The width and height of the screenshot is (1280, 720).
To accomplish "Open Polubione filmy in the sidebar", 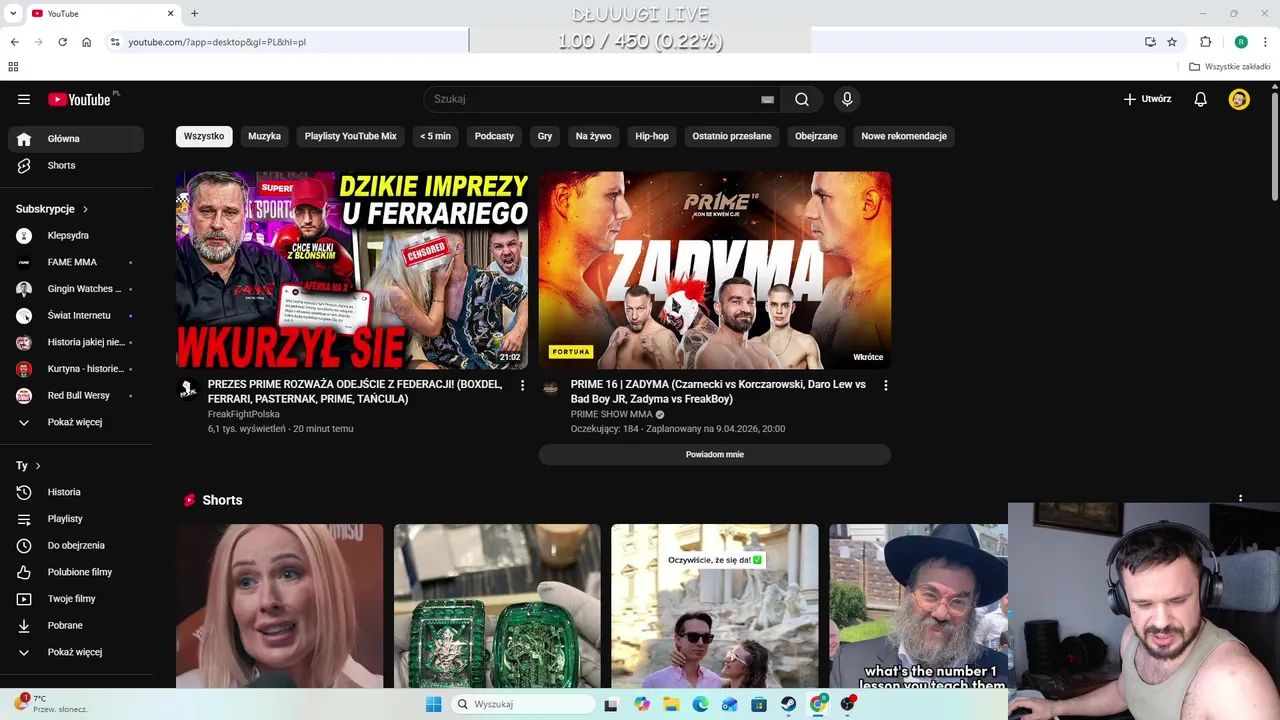I will click(76, 572).
